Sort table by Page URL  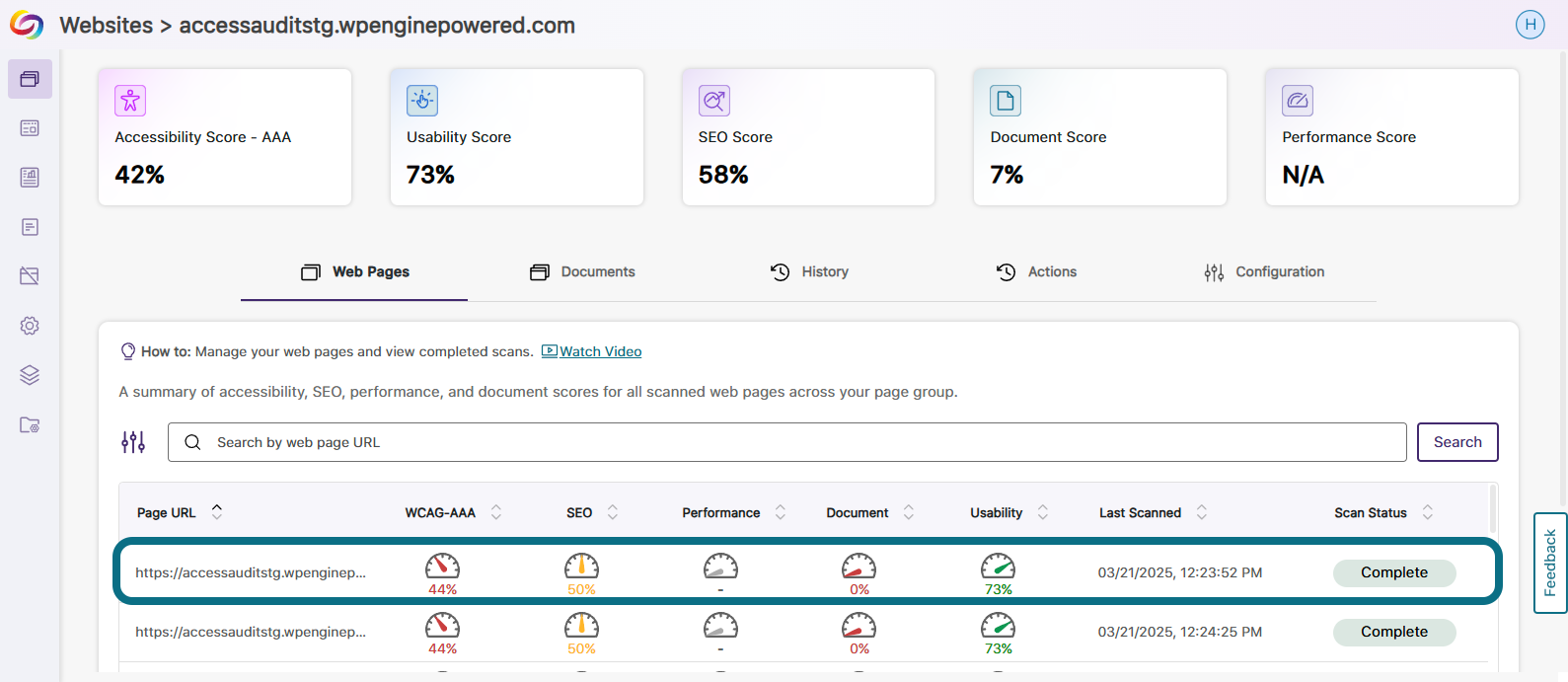217,511
